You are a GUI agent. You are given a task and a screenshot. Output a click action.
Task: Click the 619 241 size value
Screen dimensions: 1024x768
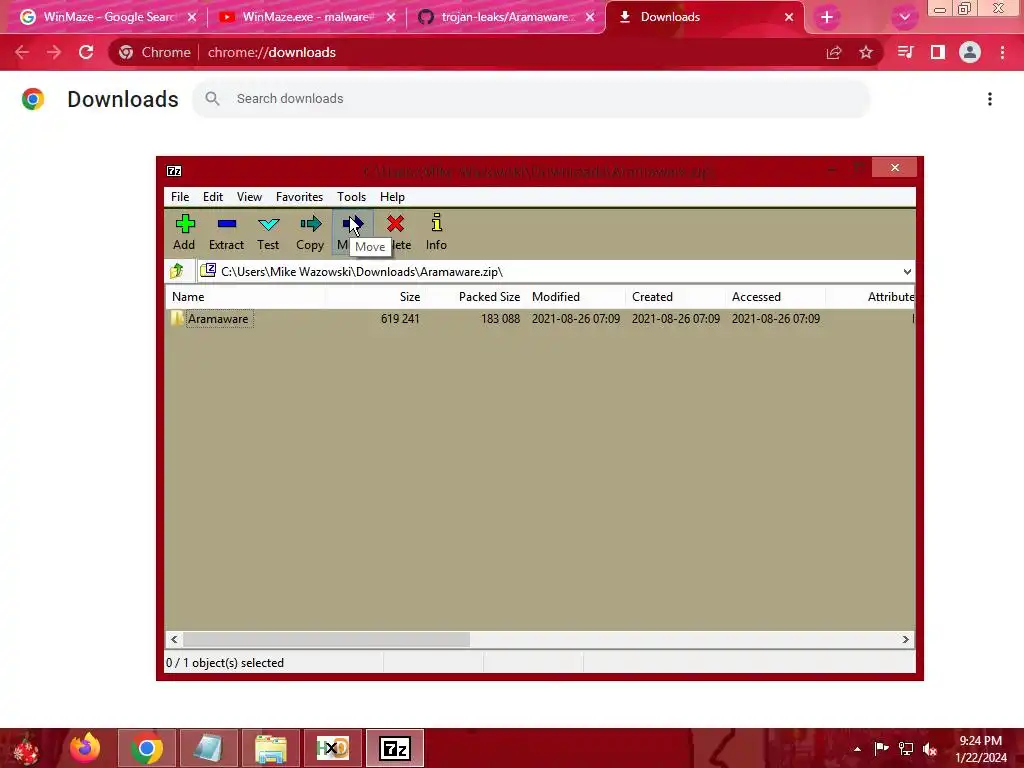point(400,319)
